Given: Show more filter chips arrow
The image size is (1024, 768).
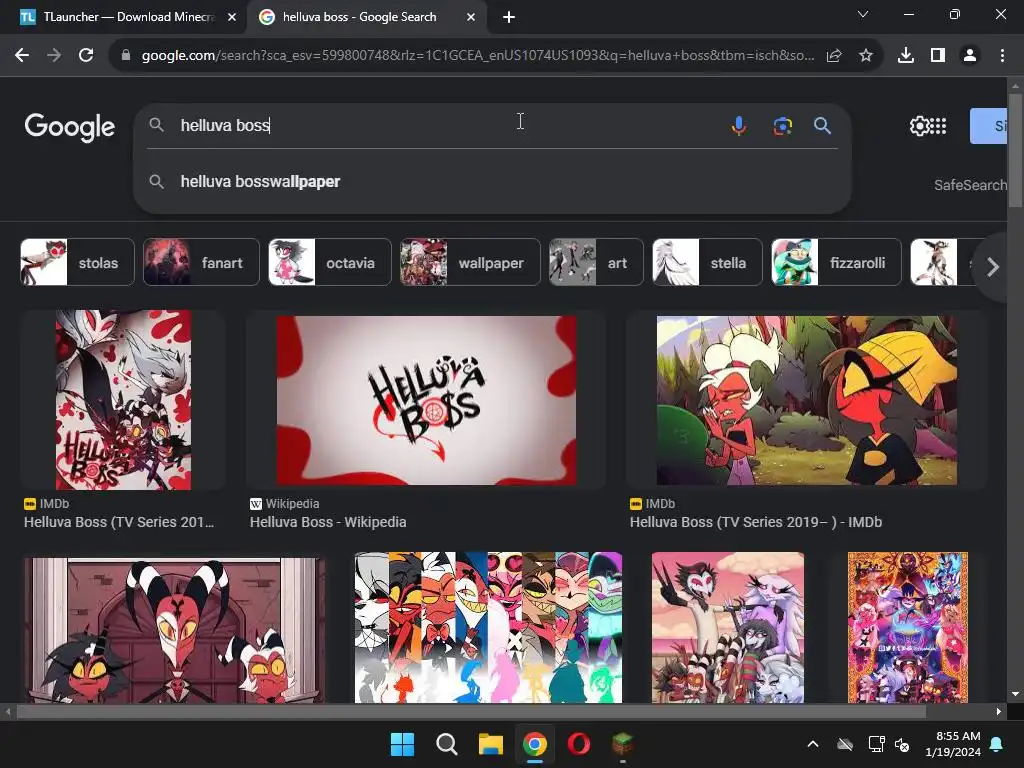Looking at the screenshot, I should coord(993,266).
